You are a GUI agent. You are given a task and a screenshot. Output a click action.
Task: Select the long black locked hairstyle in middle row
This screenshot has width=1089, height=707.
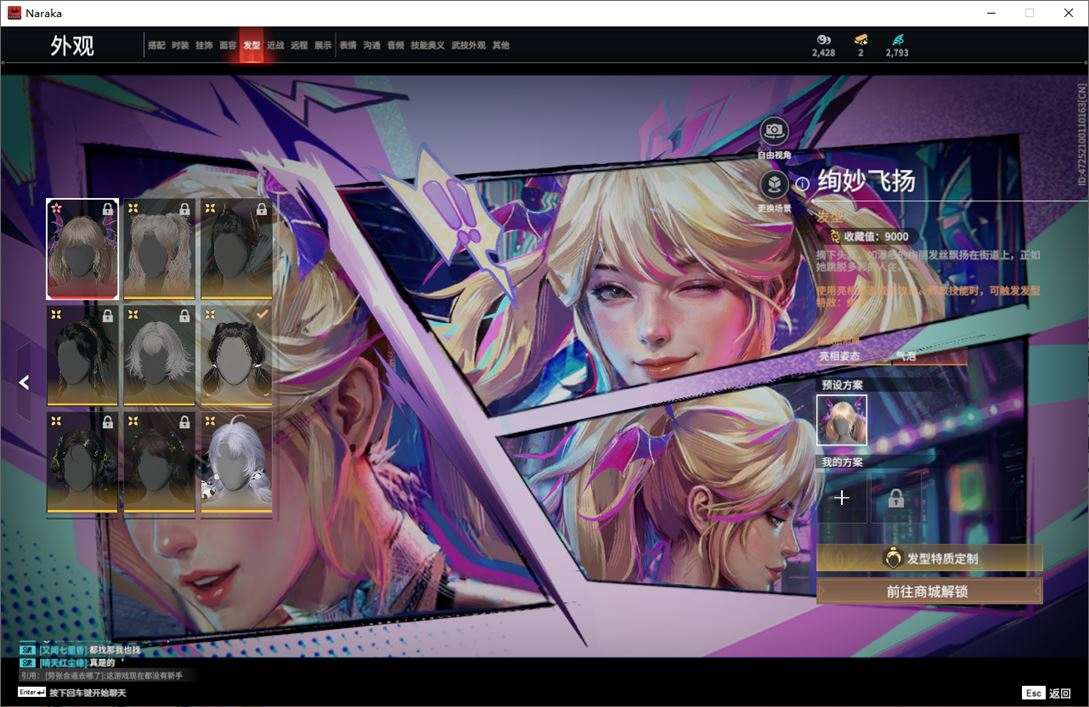click(x=83, y=356)
